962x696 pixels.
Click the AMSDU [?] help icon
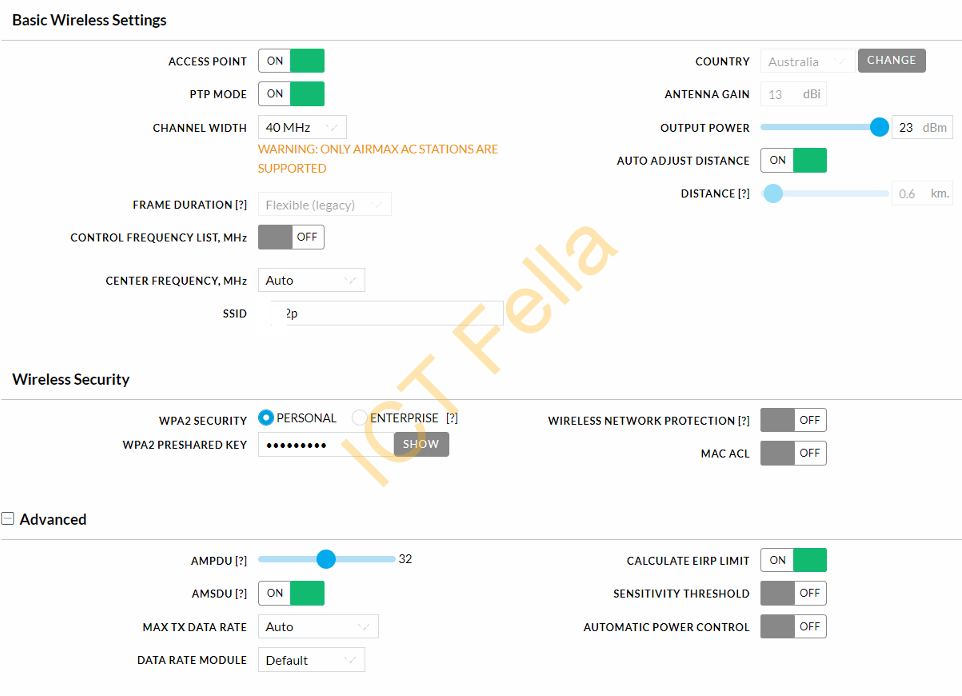[241, 594]
